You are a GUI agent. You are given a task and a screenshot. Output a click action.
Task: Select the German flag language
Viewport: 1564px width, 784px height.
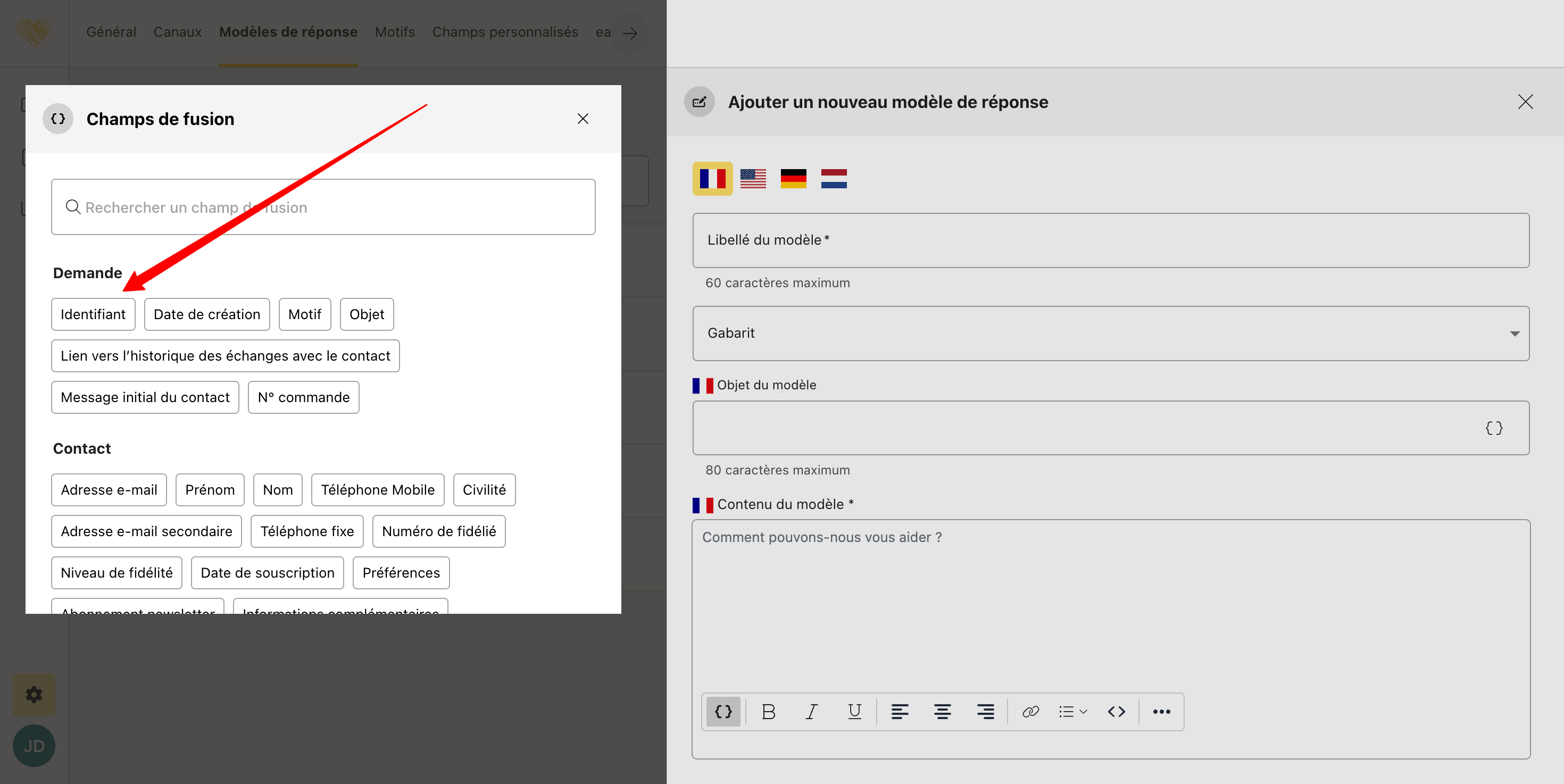point(794,179)
